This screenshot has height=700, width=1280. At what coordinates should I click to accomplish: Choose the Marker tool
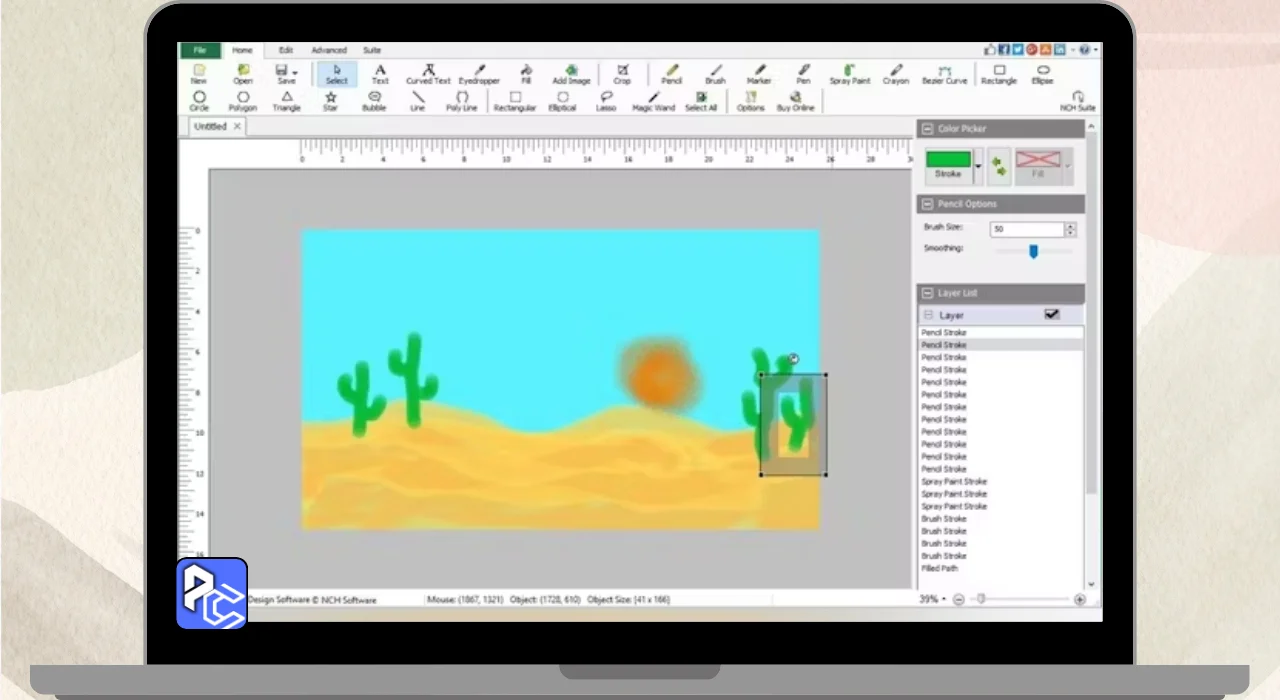pos(759,73)
